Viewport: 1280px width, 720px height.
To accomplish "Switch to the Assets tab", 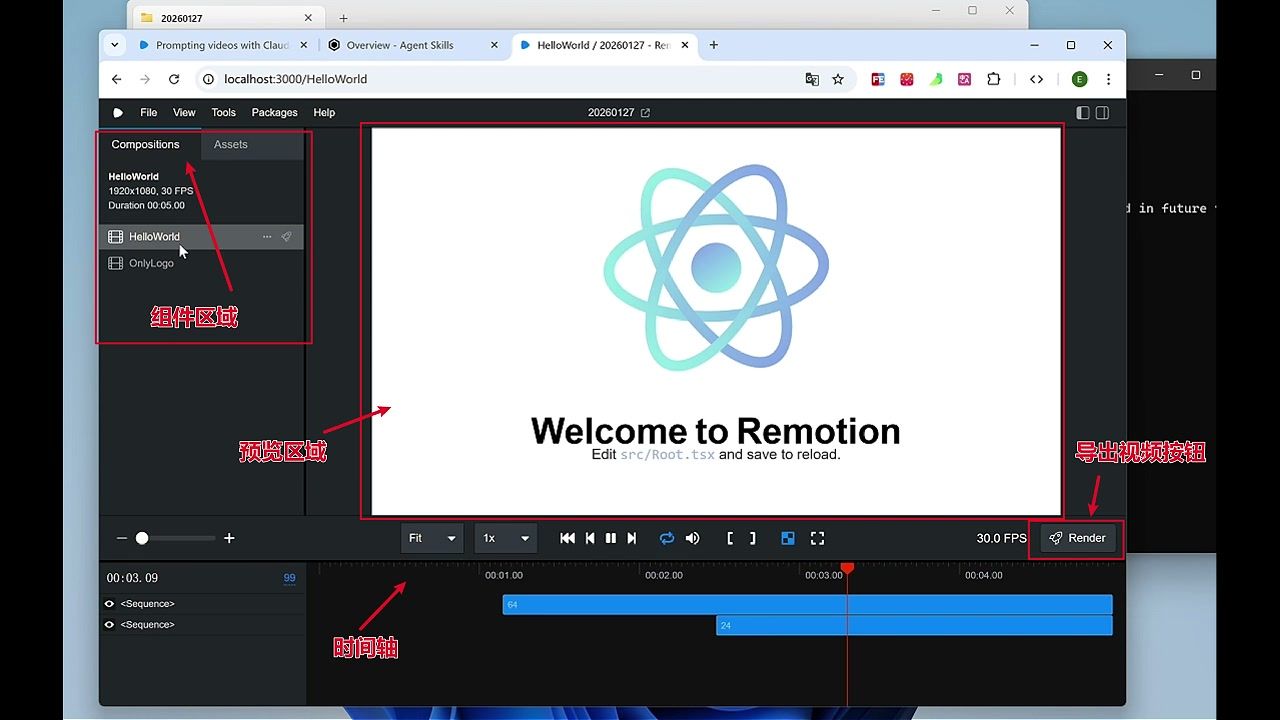I will (230, 145).
